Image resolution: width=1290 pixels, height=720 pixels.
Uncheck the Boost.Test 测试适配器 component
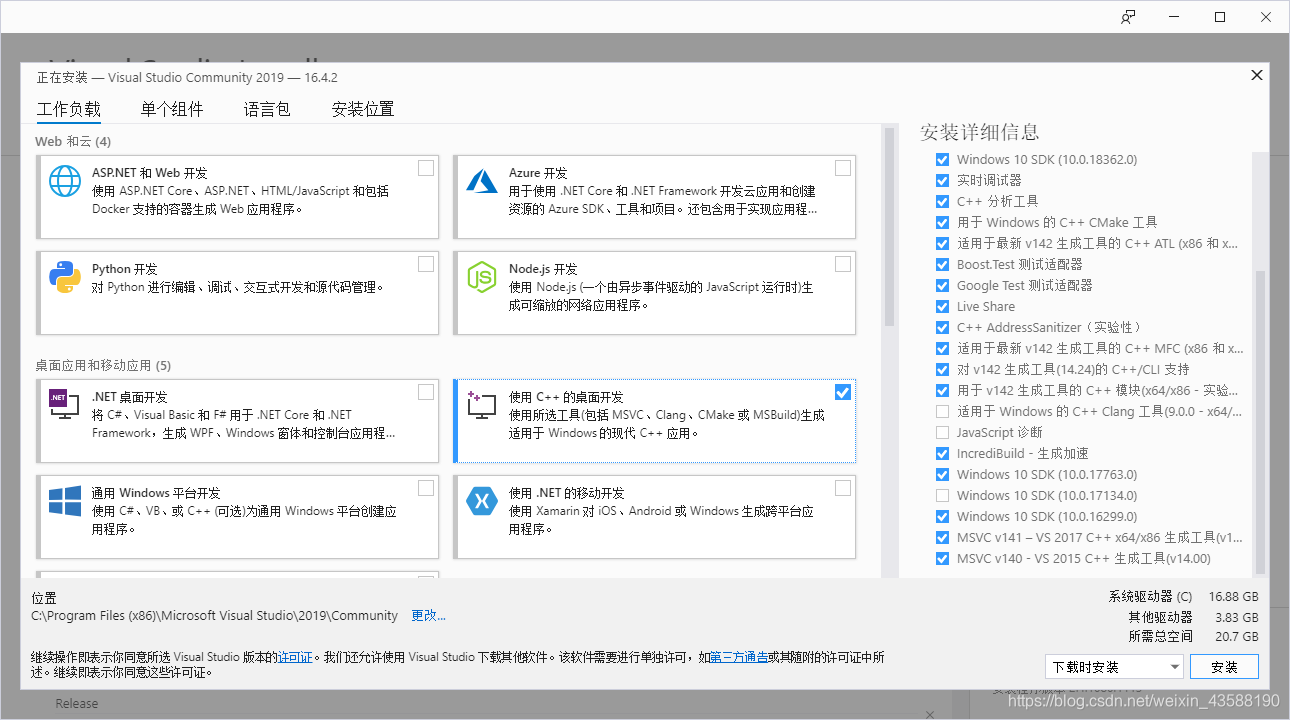(942, 265)
